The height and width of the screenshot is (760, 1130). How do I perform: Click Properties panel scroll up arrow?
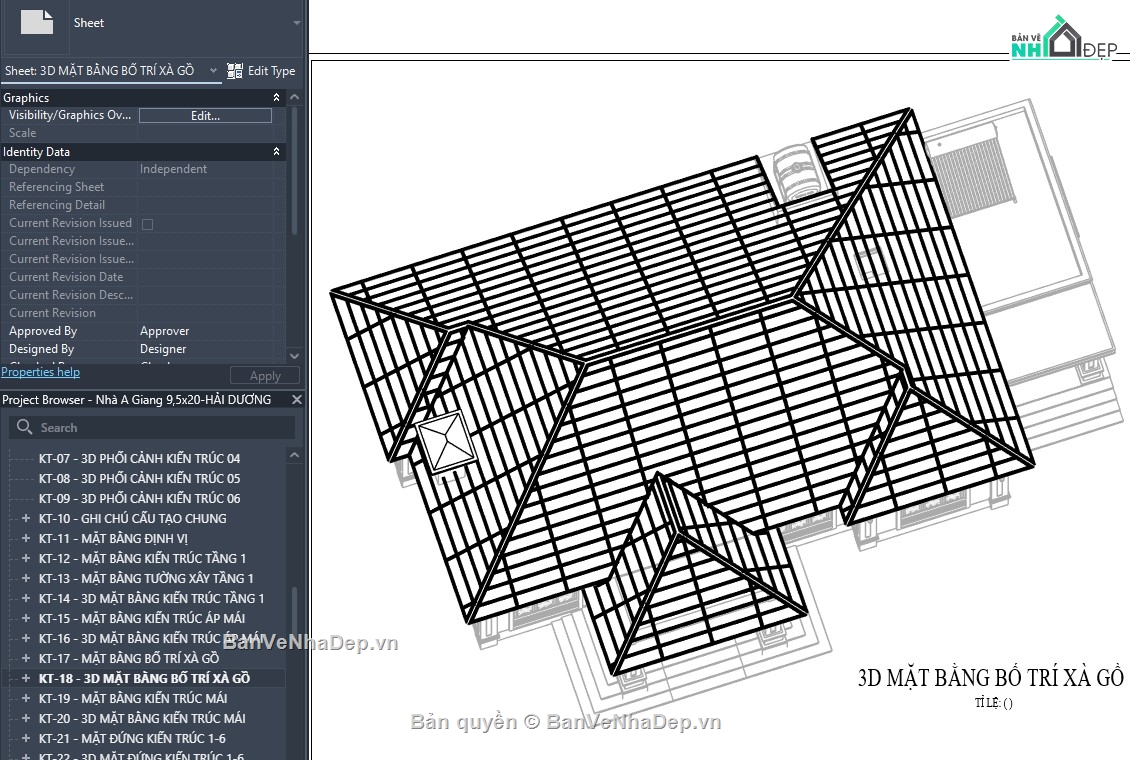[294, 97]
